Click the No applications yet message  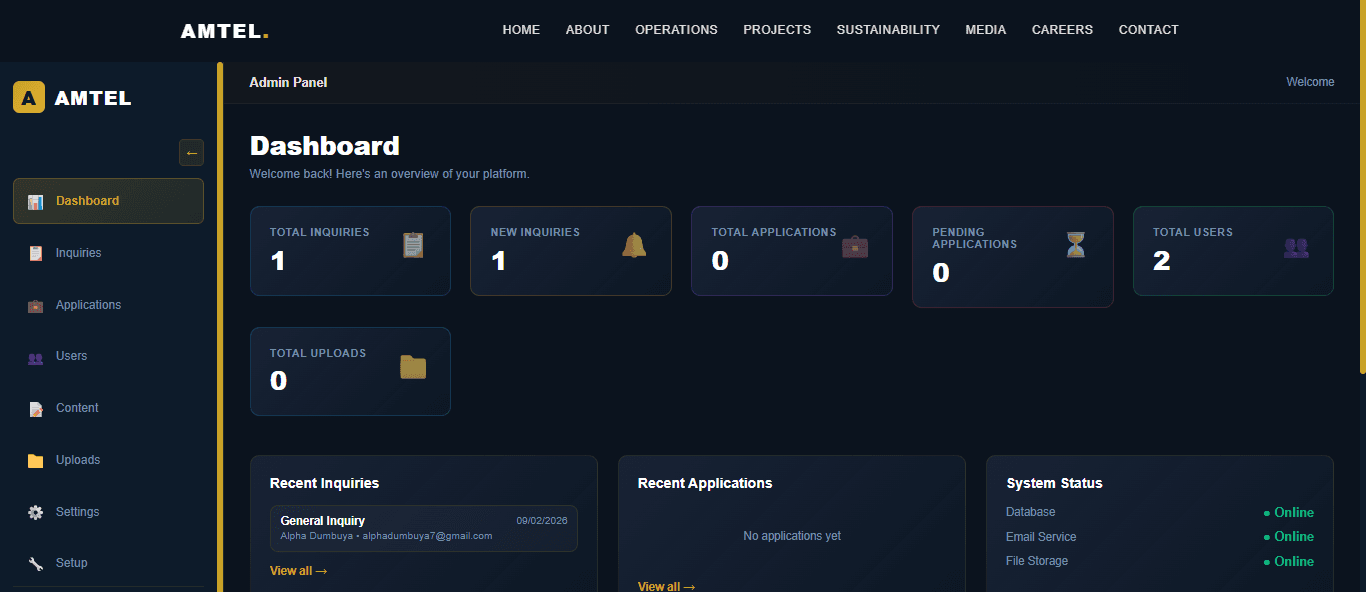[792, 536]
